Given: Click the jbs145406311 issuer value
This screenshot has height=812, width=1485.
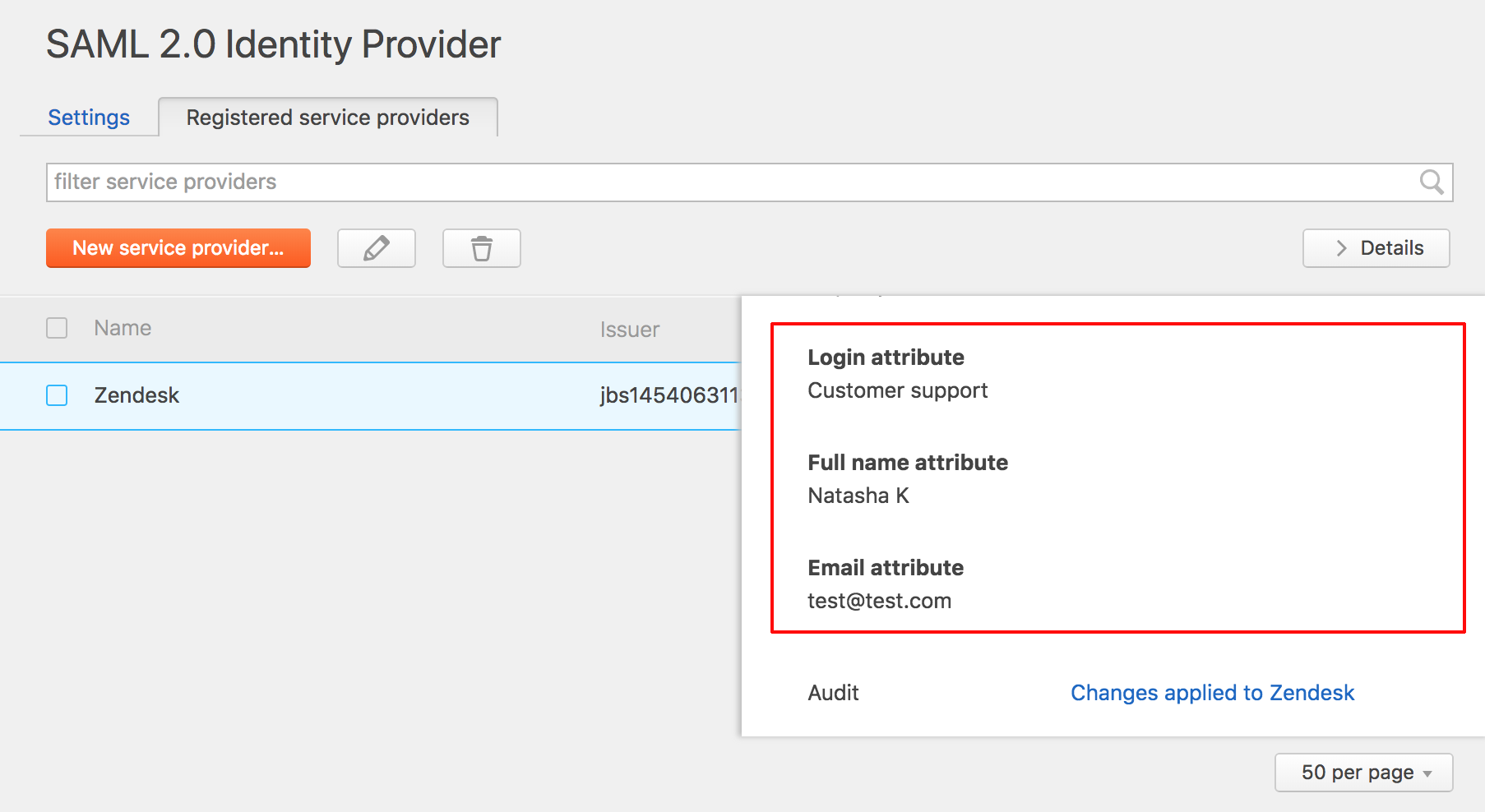Looking at the screenshot, I should 670,395.
